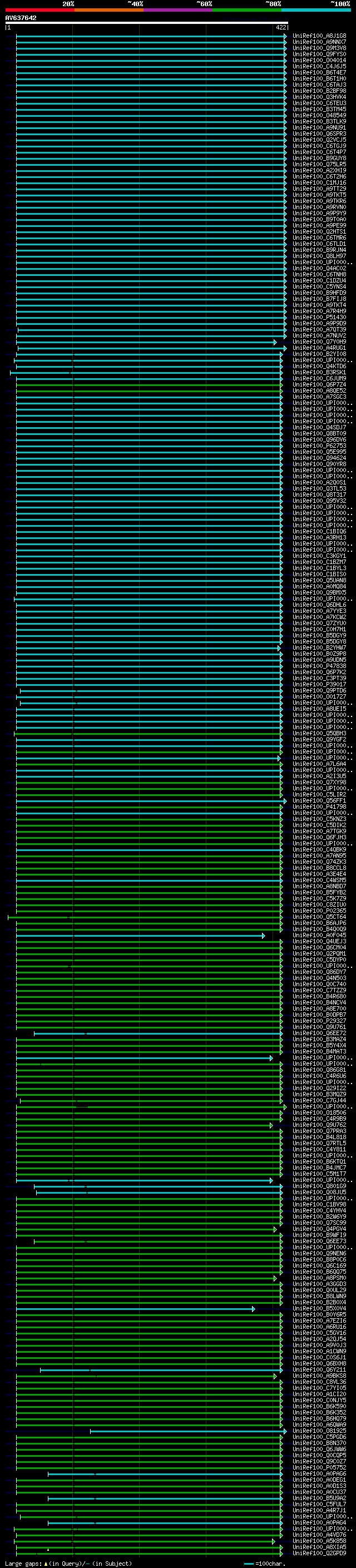This screenshot has height=1568, width=356.
Task: Select hit label UniRef100_Q2VCJ5
Action: pyautogui.click(x=319, y=140)
